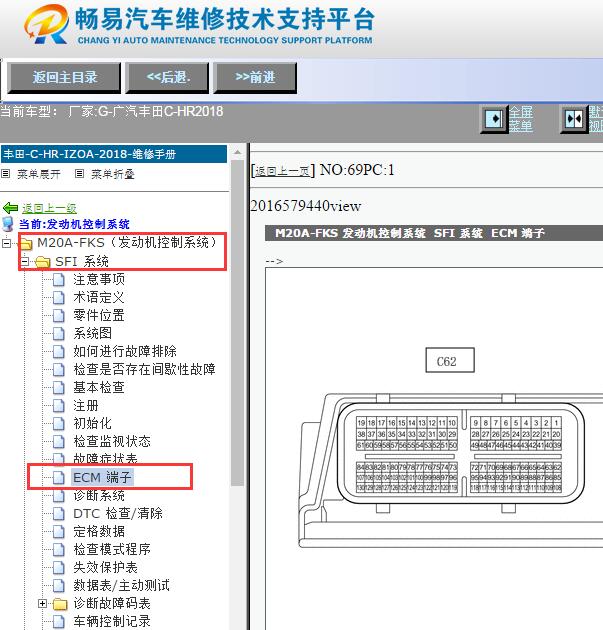Screen dimensions: 603x630
Task: Open the 车辆控制记录 page
Action: tap(112, 621)
